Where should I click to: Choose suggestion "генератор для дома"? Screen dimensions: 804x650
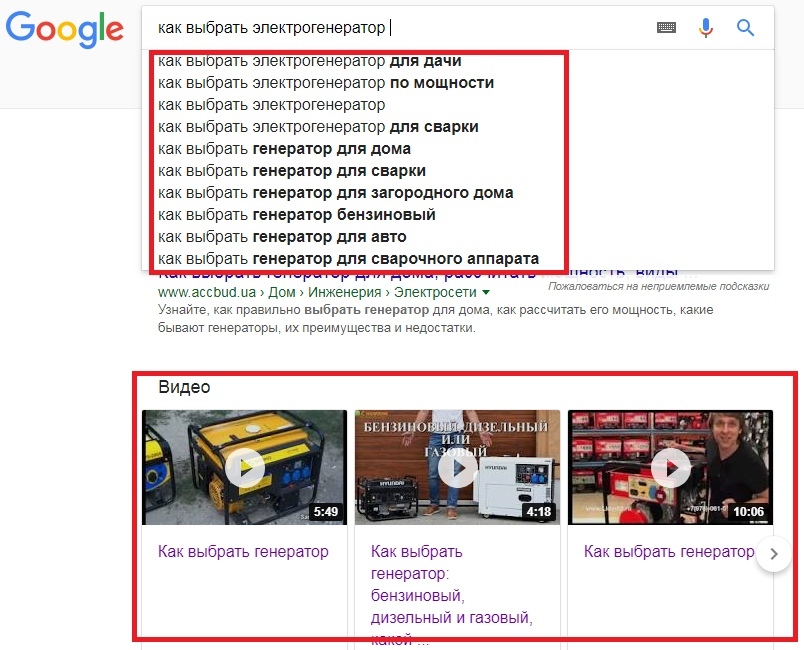click(x=284, y=149)
